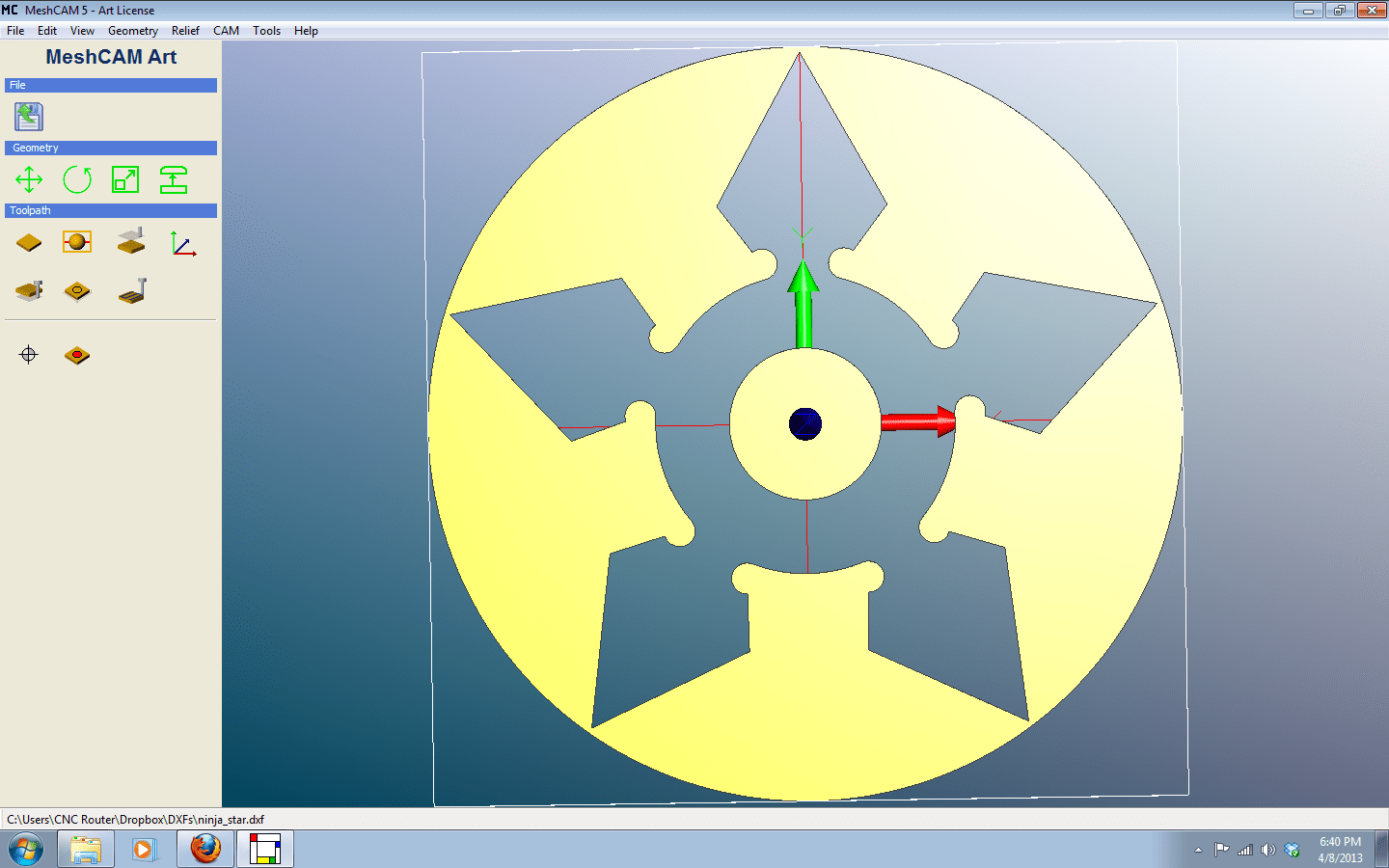The width and height of the screenshot is (1389, 868).
Task: Select the Scale geometry tool
Action: [x=126, y=179]
